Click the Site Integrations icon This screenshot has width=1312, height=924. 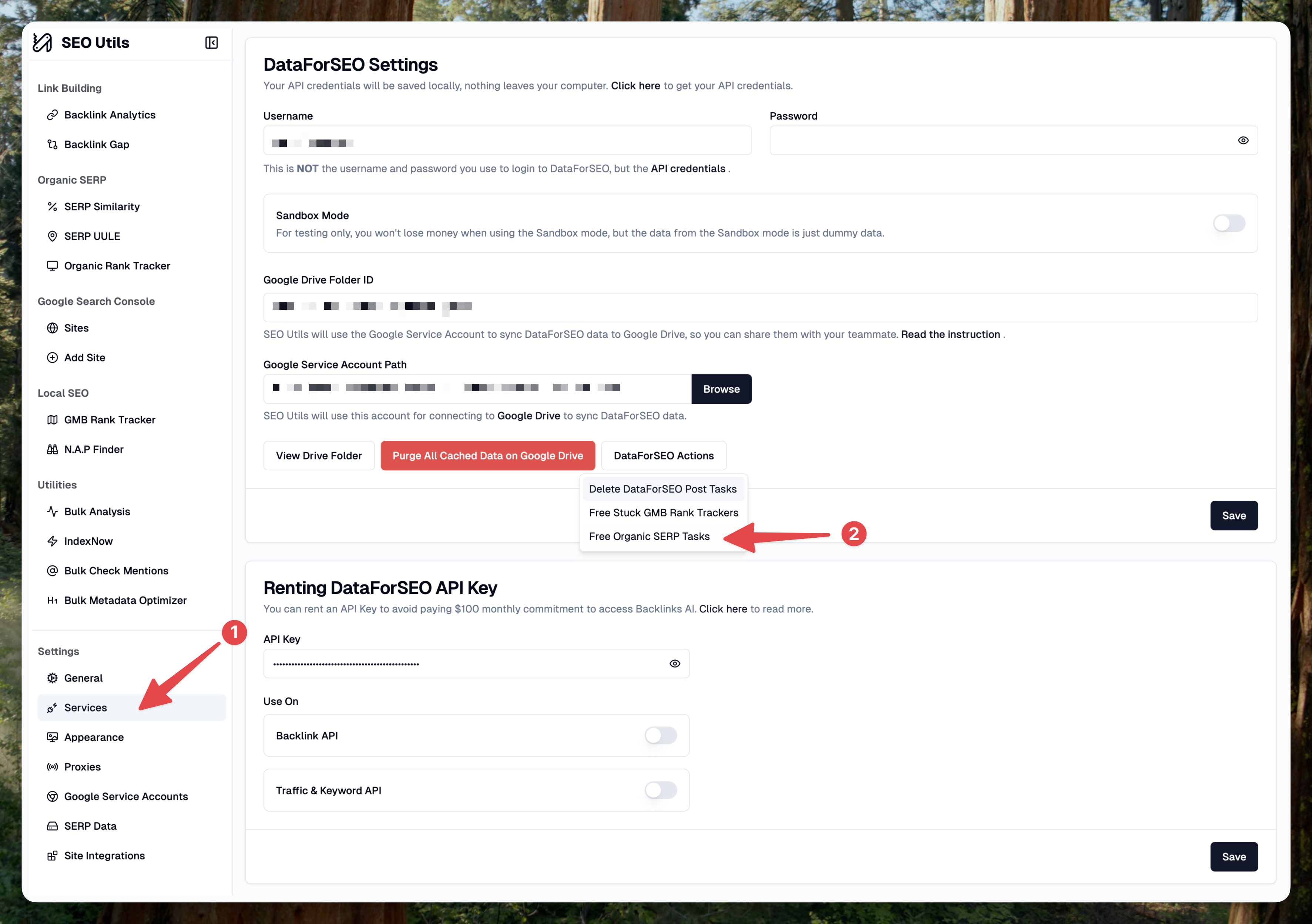[x=53, y=856]
